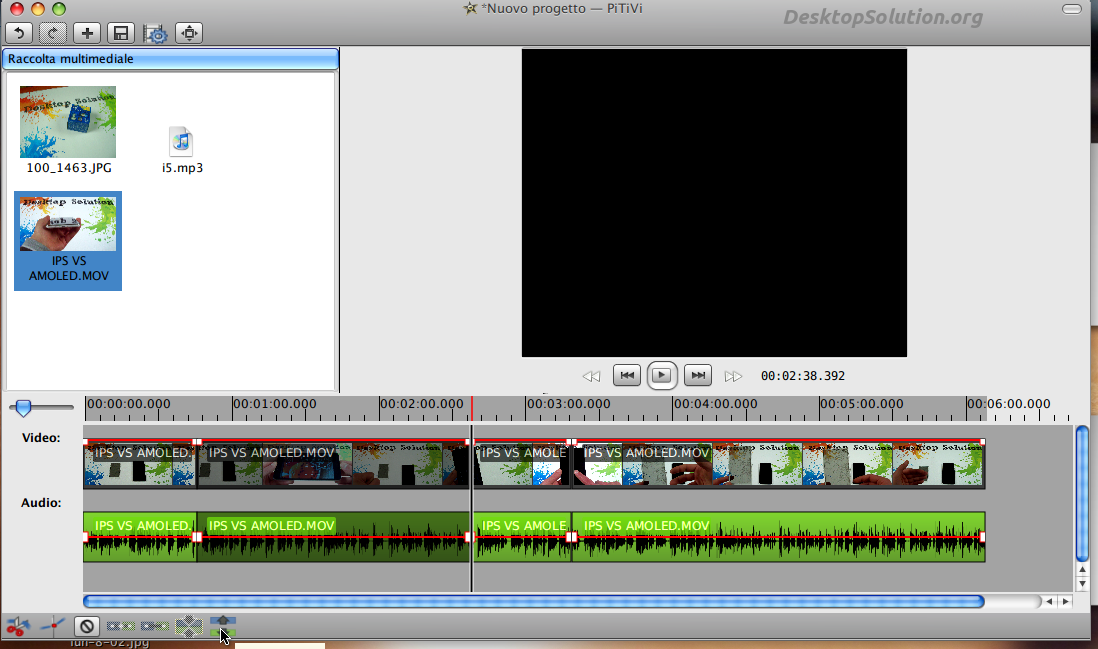
Task: Save the project using floppy disk icon
Action: pos(121,33)
